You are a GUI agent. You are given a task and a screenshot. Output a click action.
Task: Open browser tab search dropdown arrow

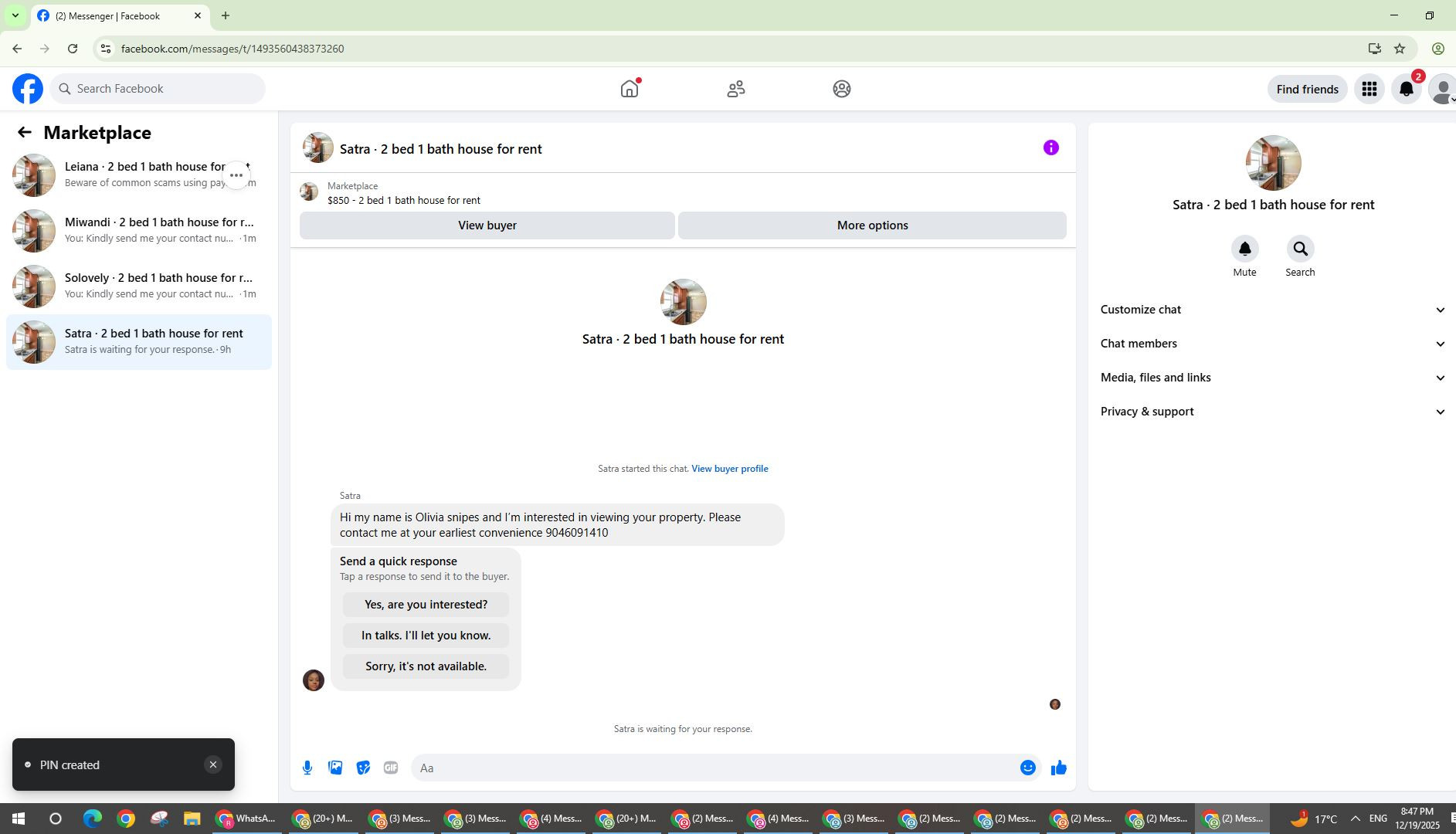[15, 15]
